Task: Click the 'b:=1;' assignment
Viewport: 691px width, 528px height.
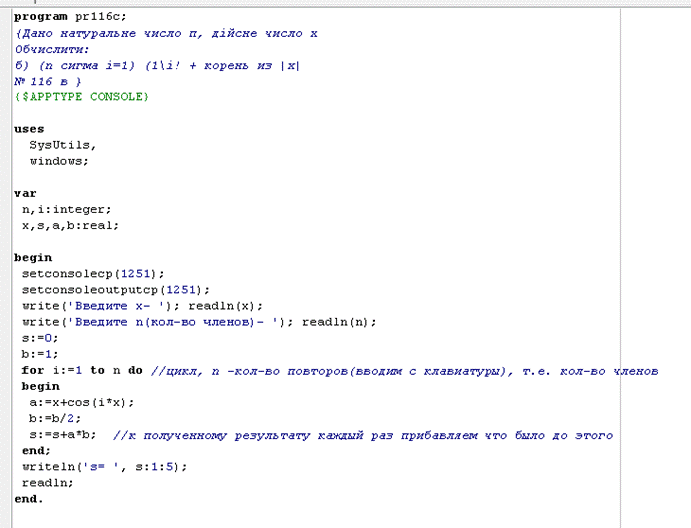Action: click(40, 354)
